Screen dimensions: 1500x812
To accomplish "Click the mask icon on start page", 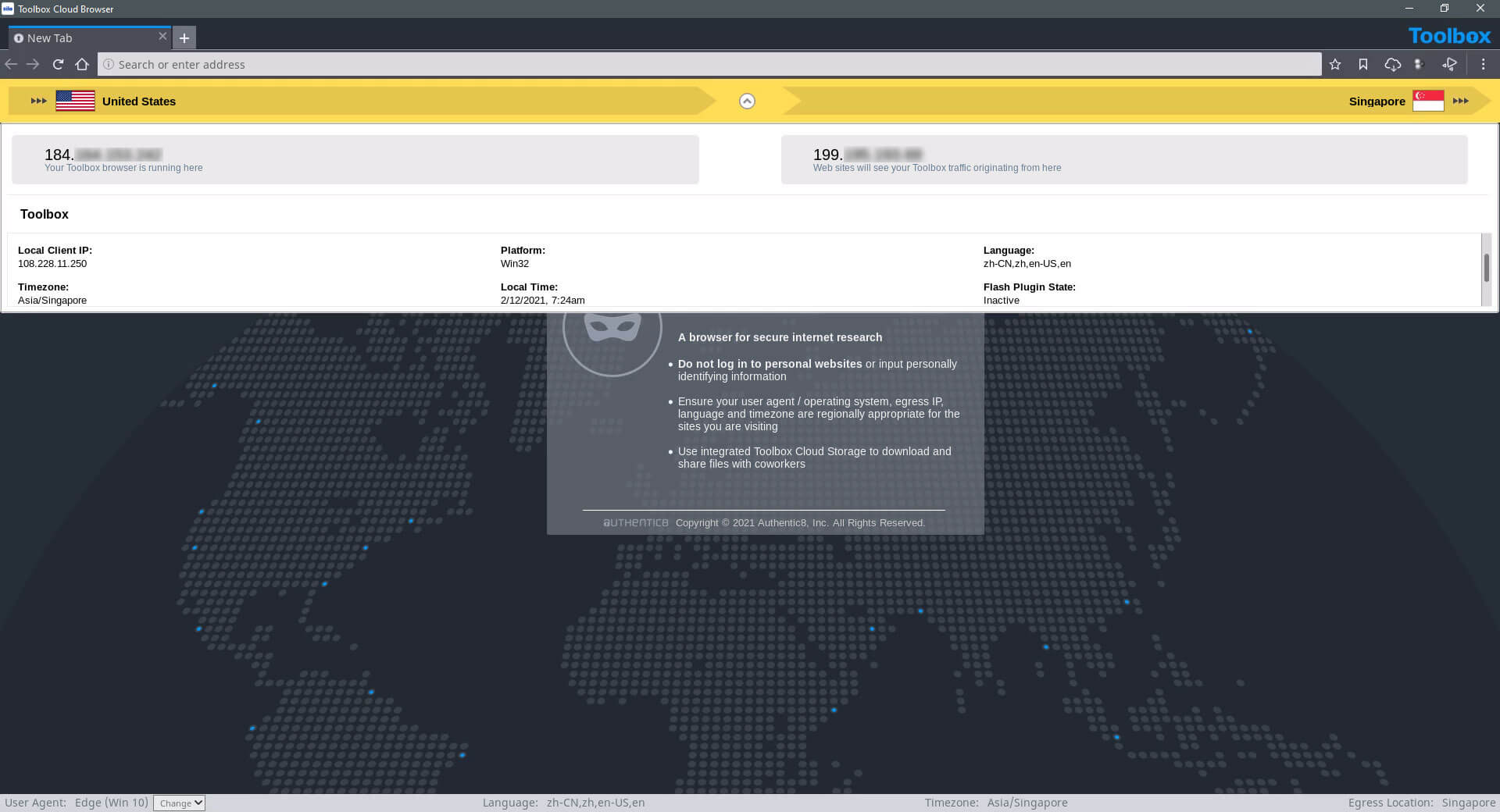I will [612, 328].
